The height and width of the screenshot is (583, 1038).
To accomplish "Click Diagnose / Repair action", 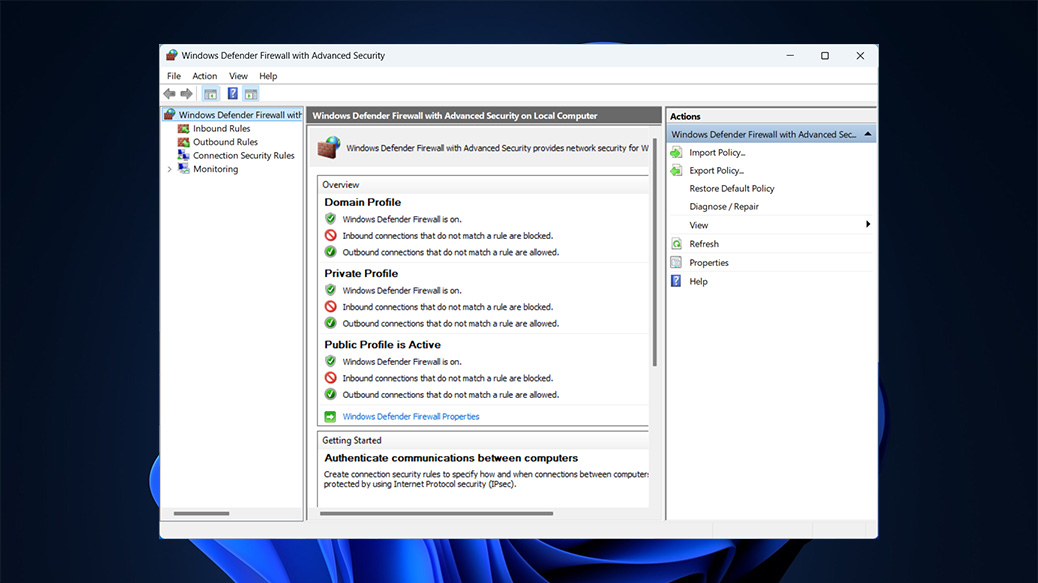I will click(x=724, y=206).
